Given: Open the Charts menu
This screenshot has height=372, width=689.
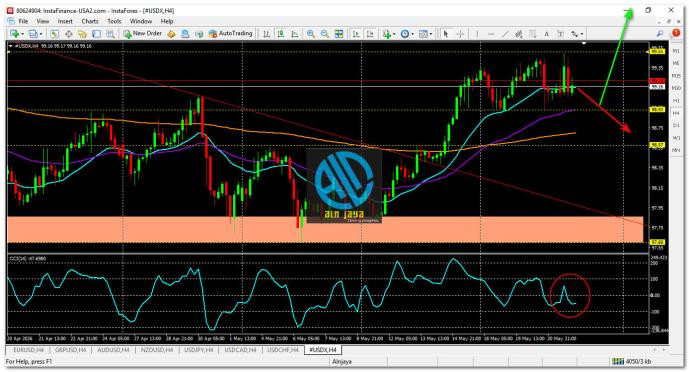Looking at the screenshot, I should [x=90, y=21].
